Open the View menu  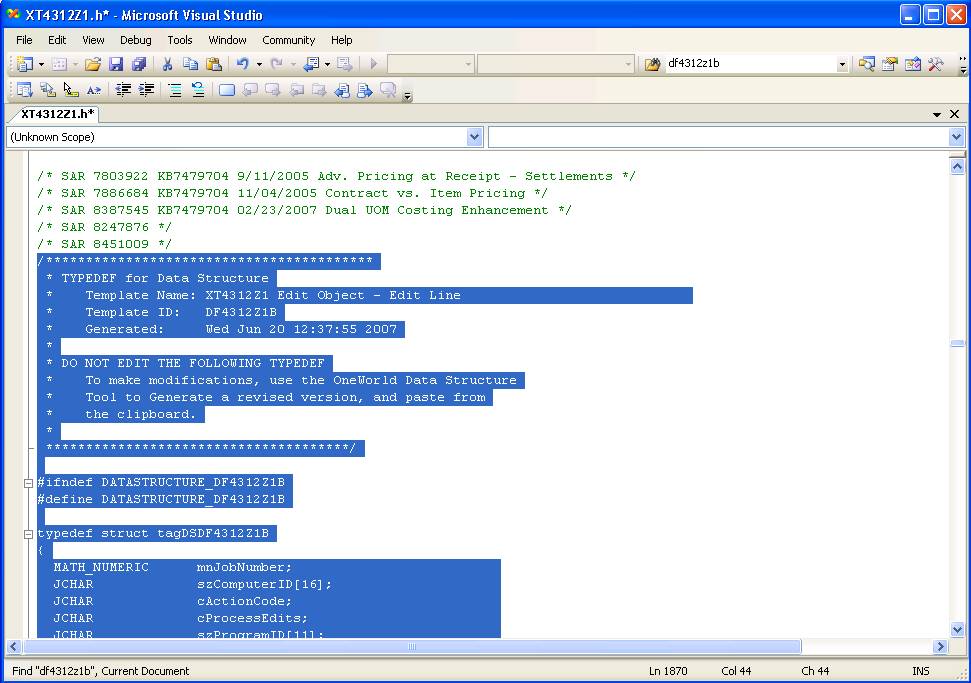(x=93, y=40)
